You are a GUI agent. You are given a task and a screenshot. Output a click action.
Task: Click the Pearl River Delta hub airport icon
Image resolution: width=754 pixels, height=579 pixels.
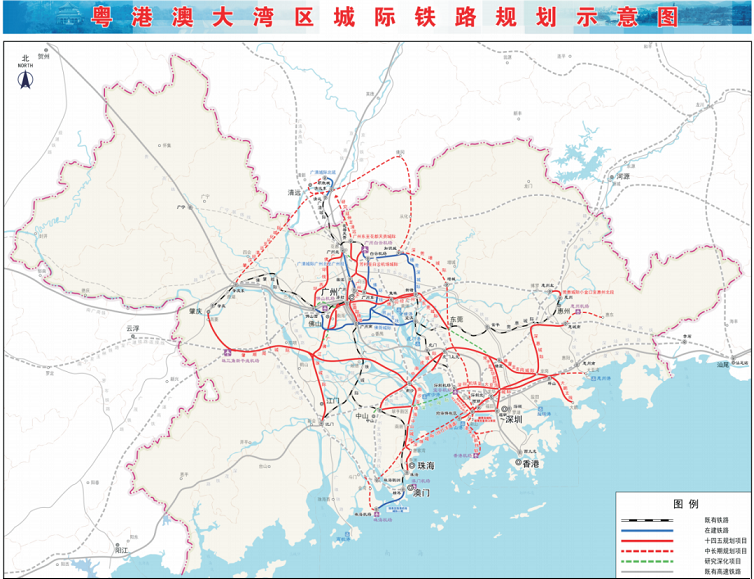228,352
